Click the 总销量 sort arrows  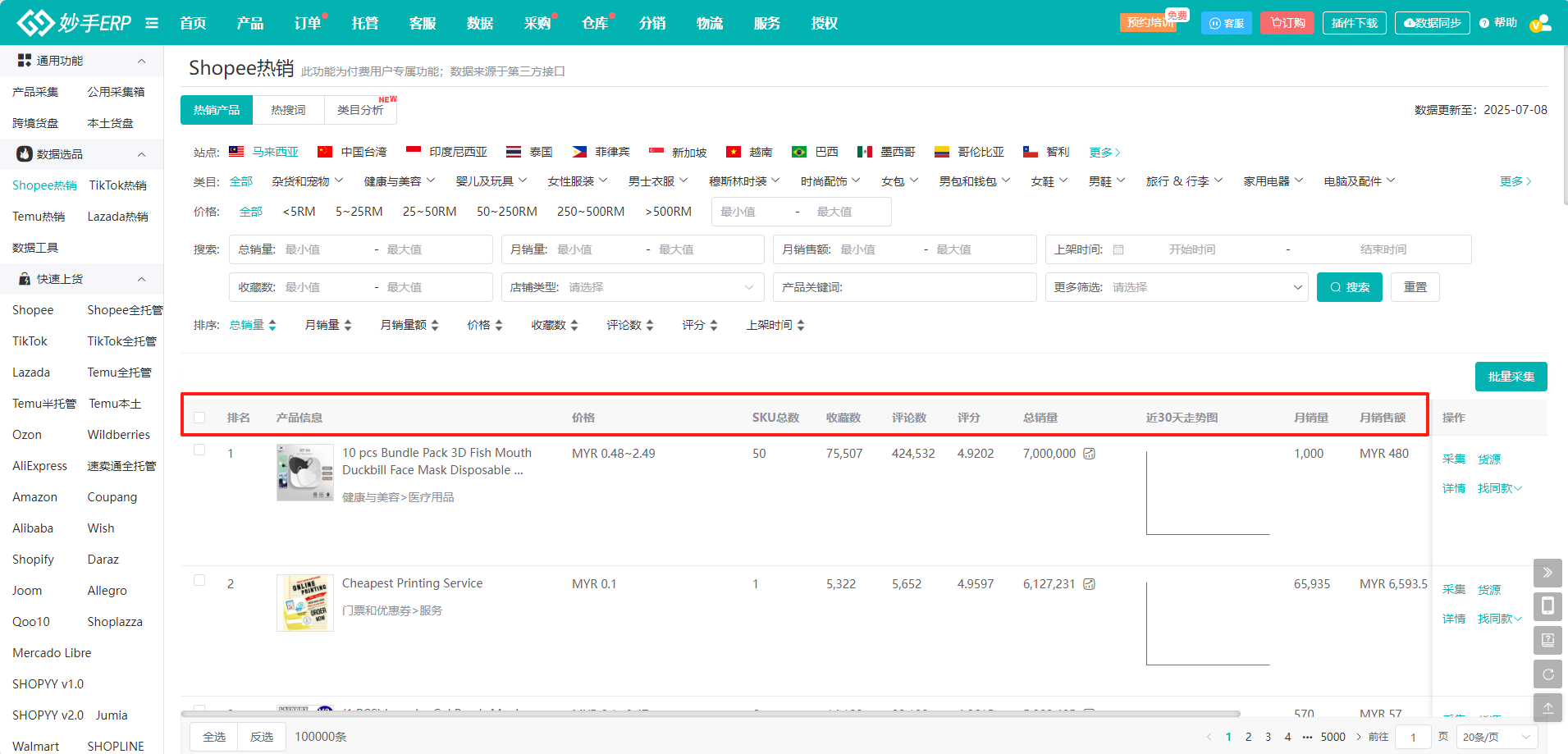[272, 326]
